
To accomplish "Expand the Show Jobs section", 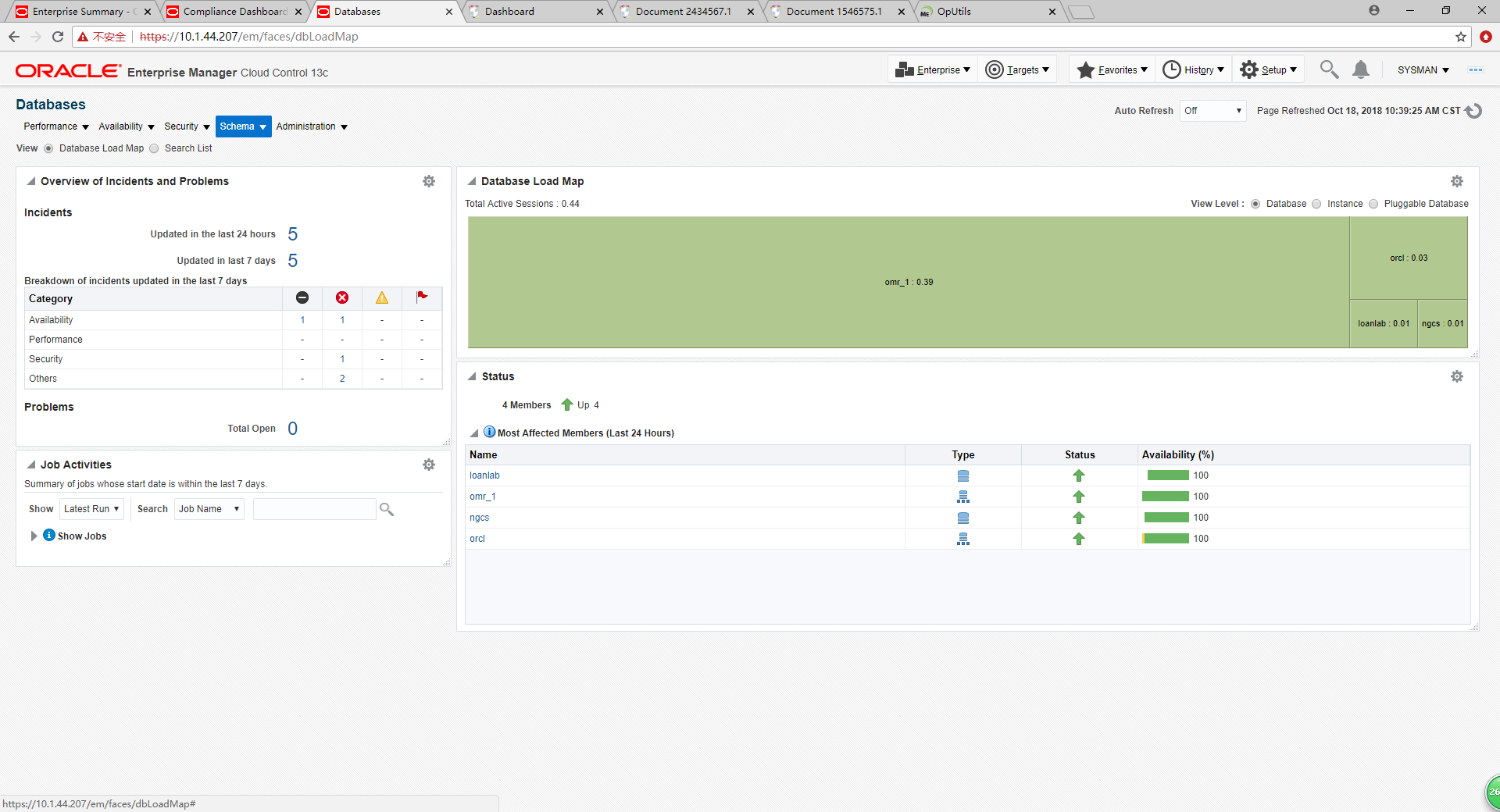I will [x=34, y=536].
